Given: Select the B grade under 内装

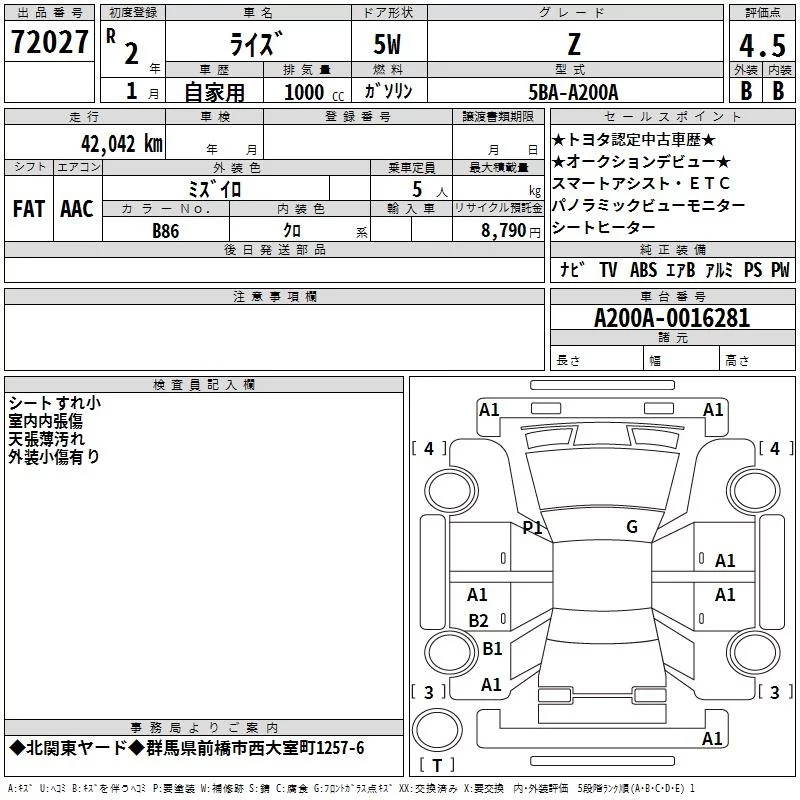Looking at the screenshot, I should (x=778, y=91).
